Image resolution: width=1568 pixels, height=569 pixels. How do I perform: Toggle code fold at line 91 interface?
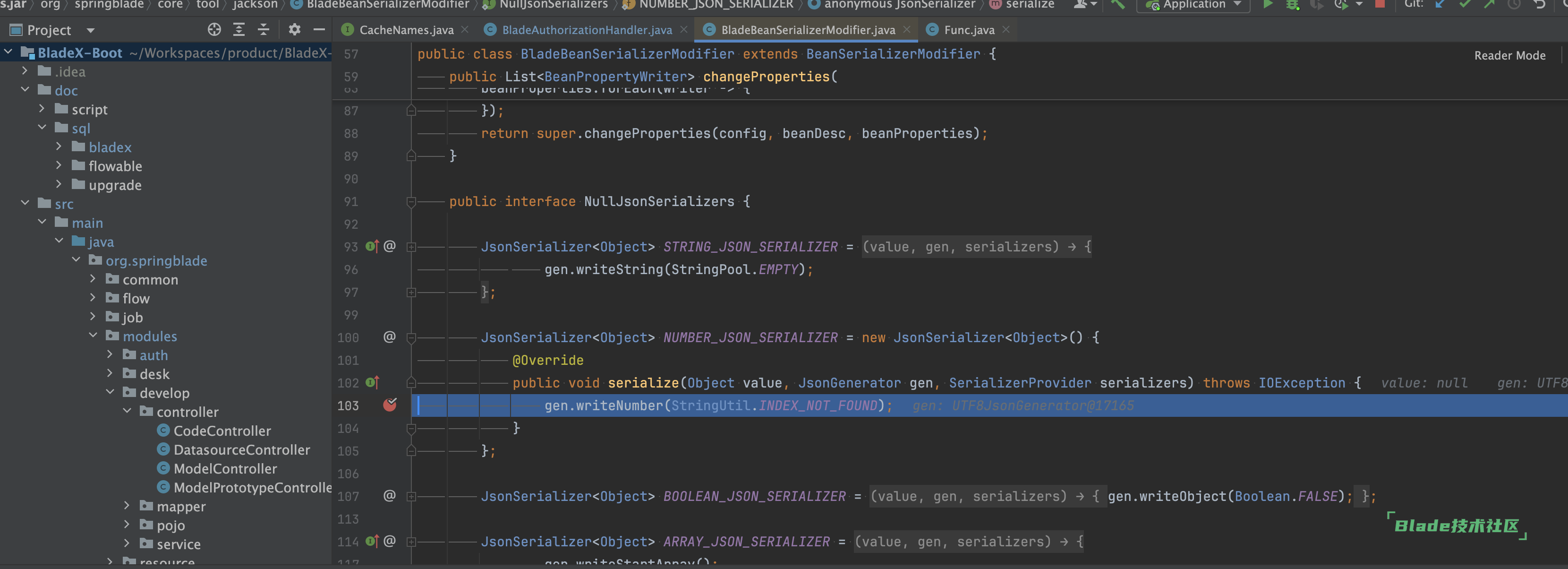pyautogui.click(x=411, y=202)
